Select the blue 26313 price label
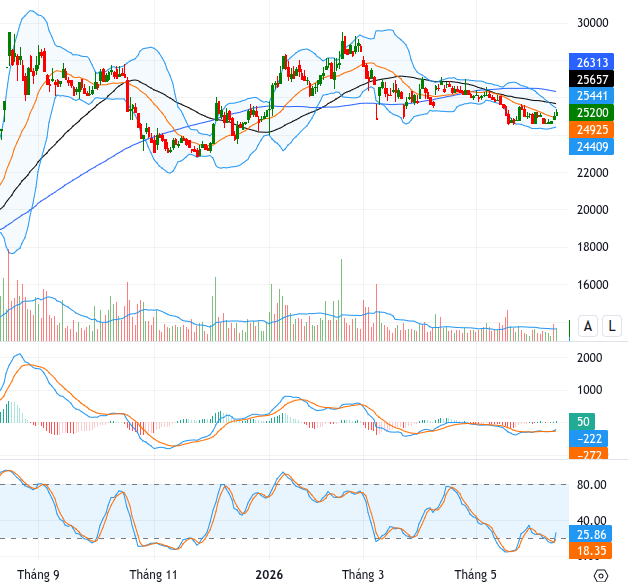The height and width of the screenshot is (582, 628). pos(592,62)
